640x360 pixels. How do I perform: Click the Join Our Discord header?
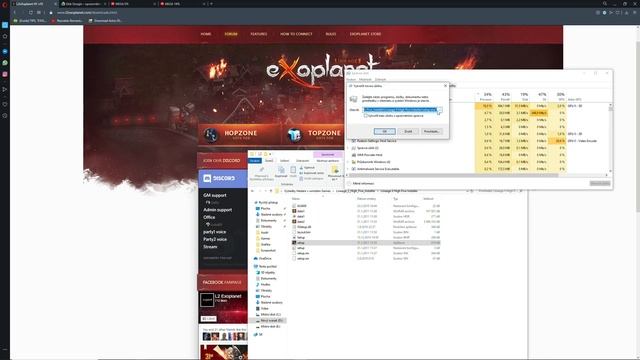tap(222, 161)
